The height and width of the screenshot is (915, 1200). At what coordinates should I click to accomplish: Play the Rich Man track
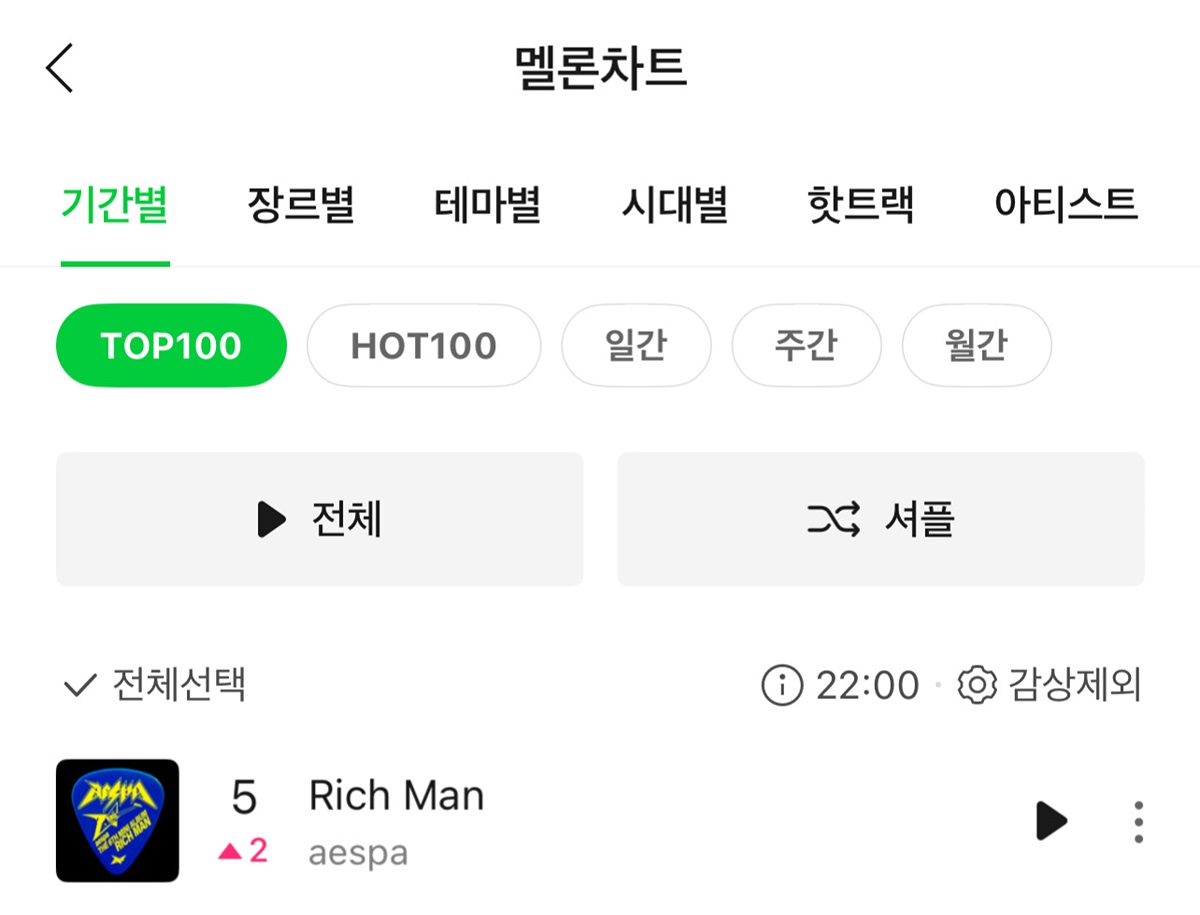tap(1051, 821)
